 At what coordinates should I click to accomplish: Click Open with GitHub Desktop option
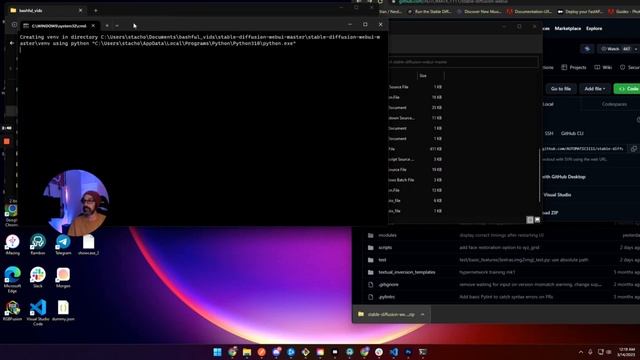click(564, 177)
